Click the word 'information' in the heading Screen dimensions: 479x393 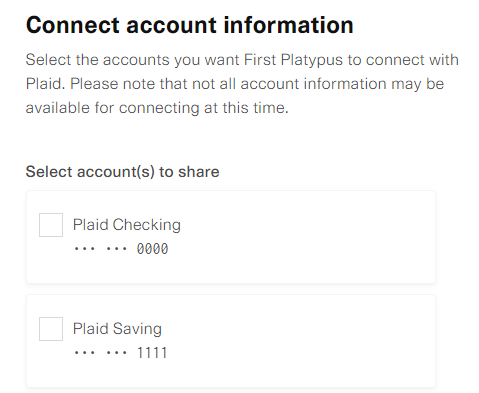coord(288,25)
